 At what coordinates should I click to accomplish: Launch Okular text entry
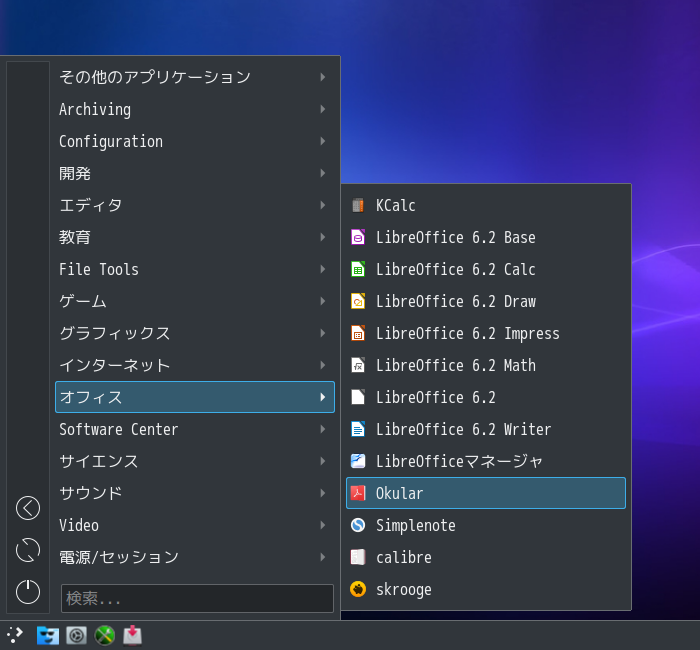pyautogui.click(x=399, y=493)
